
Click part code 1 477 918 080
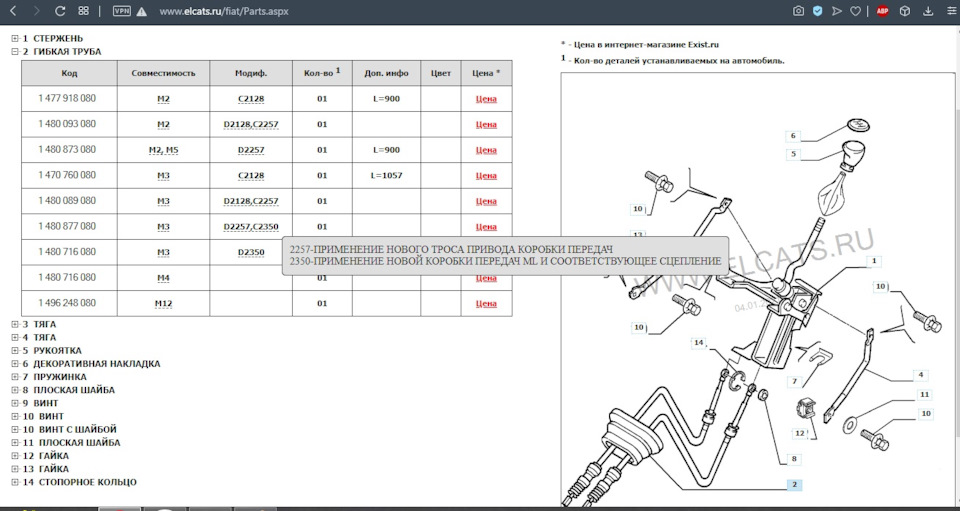click(67, 99)
